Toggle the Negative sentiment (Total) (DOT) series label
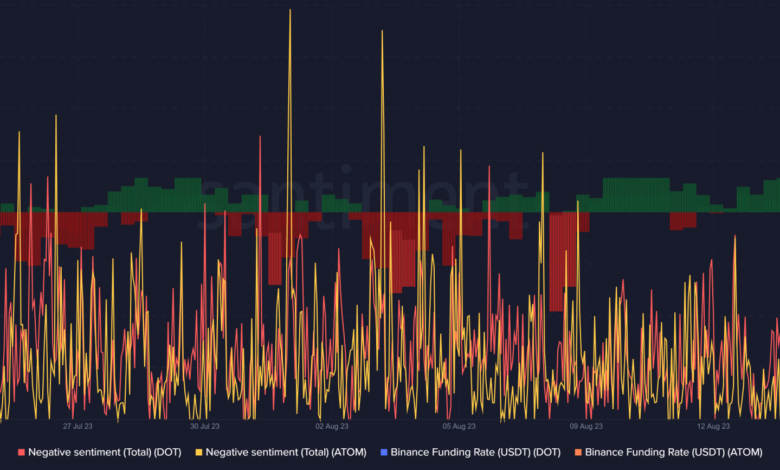Viewport: 780px width, 470px height. pyautogui.click(x=107, y=452)
